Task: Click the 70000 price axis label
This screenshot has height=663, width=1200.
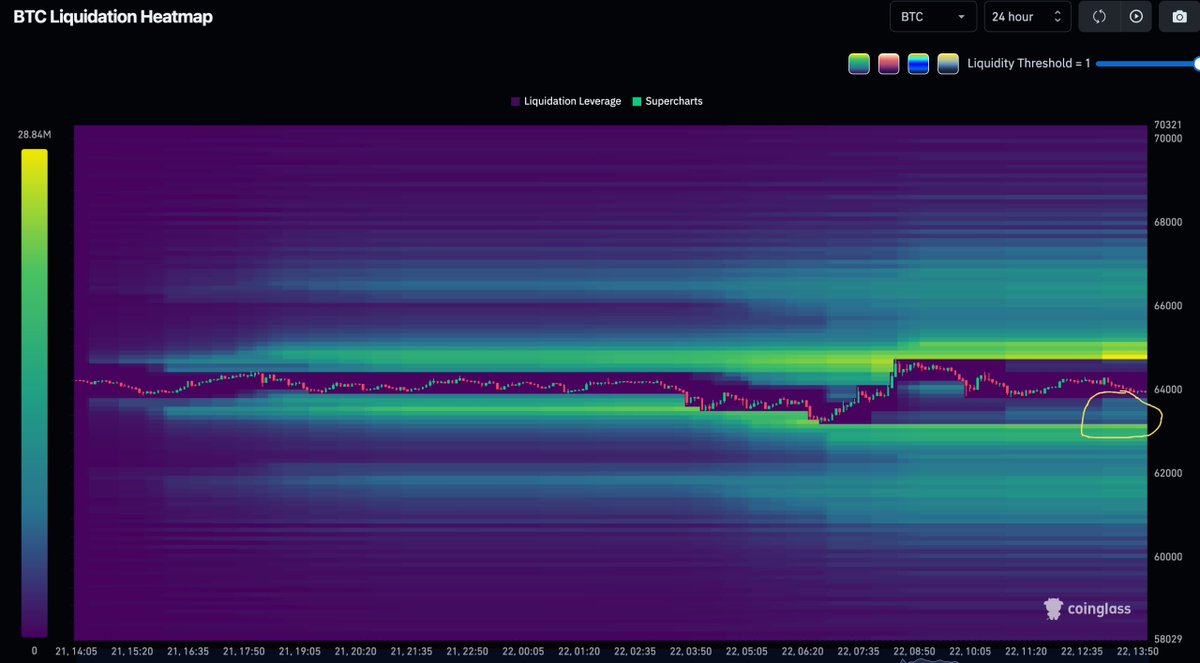Action: pos(1169,138)
